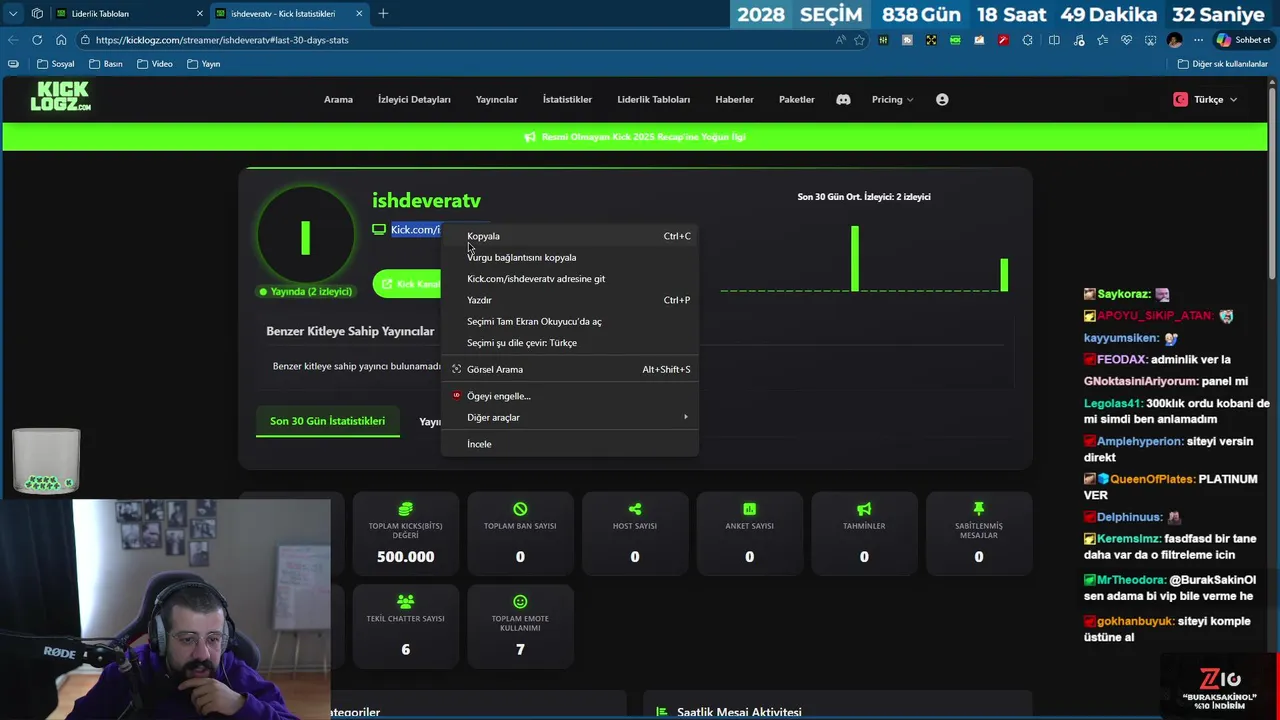Open favorites list toolbar icon
This screenshot has width=1280, height=720.
pyautogui.click(x=1102, y=40)
